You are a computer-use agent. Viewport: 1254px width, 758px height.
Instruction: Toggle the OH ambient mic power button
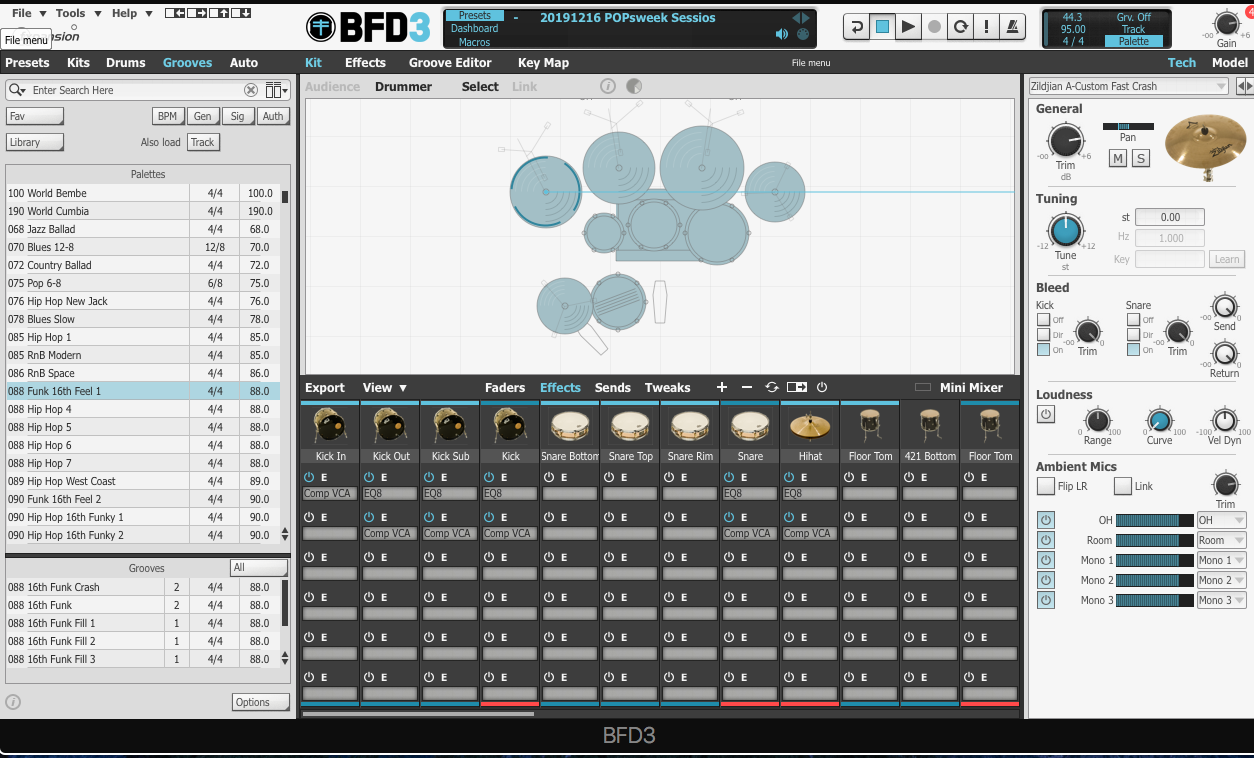[1046, 520]
